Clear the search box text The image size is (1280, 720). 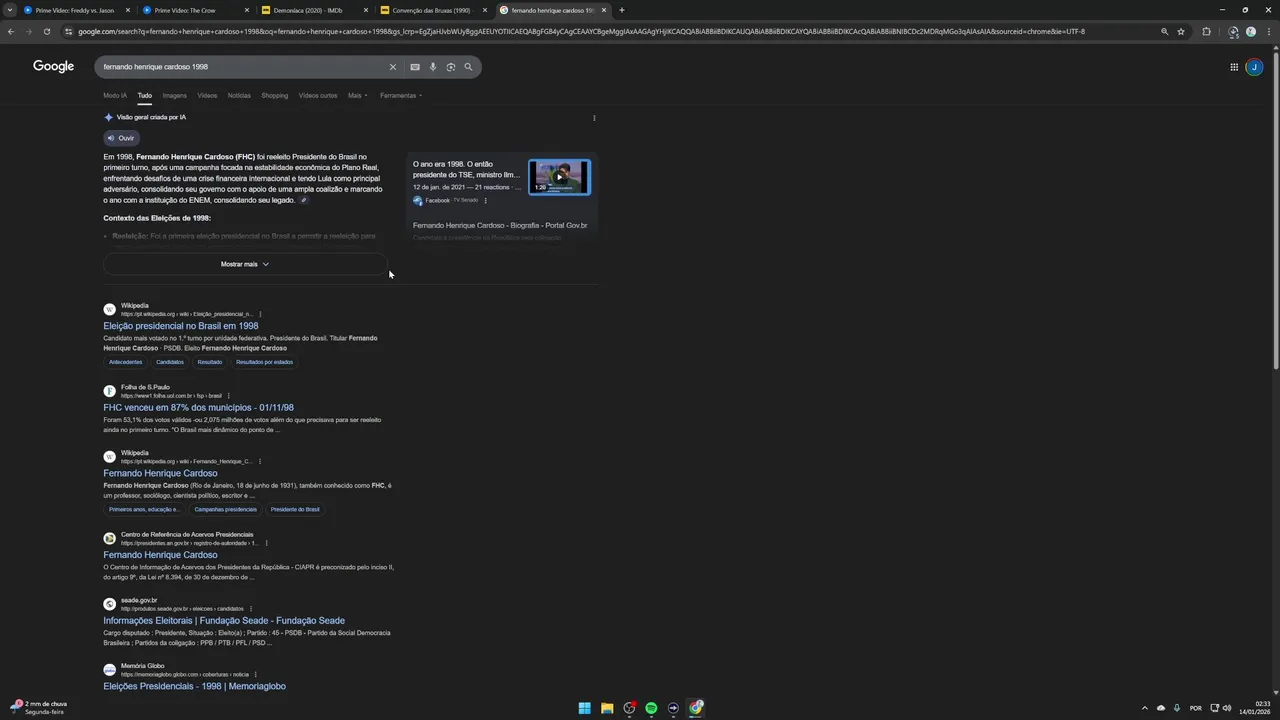pos(392,67)
